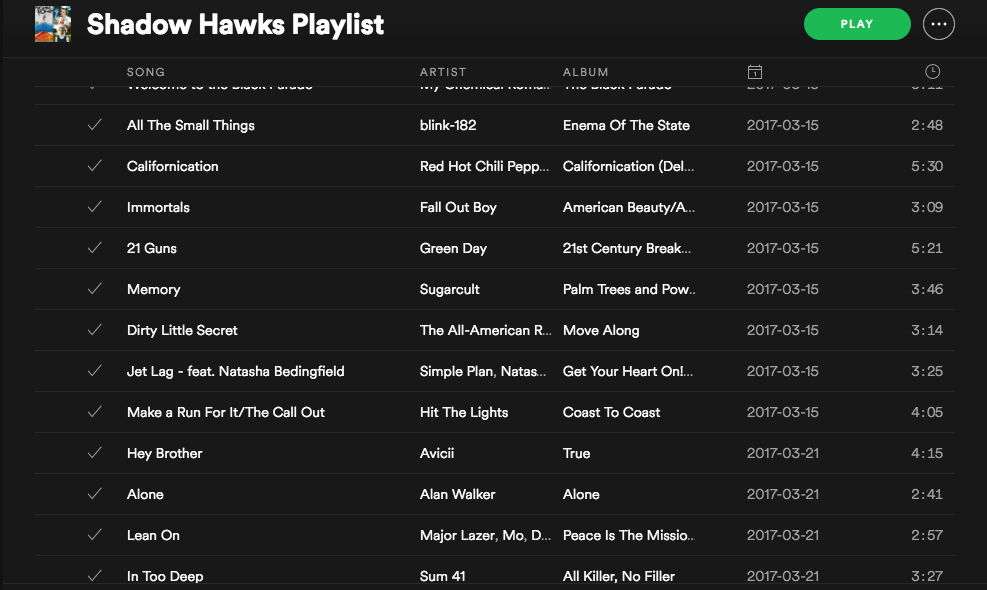Select the song Californication
Viewport: 987px width, 590px height.
click(172, 166)
